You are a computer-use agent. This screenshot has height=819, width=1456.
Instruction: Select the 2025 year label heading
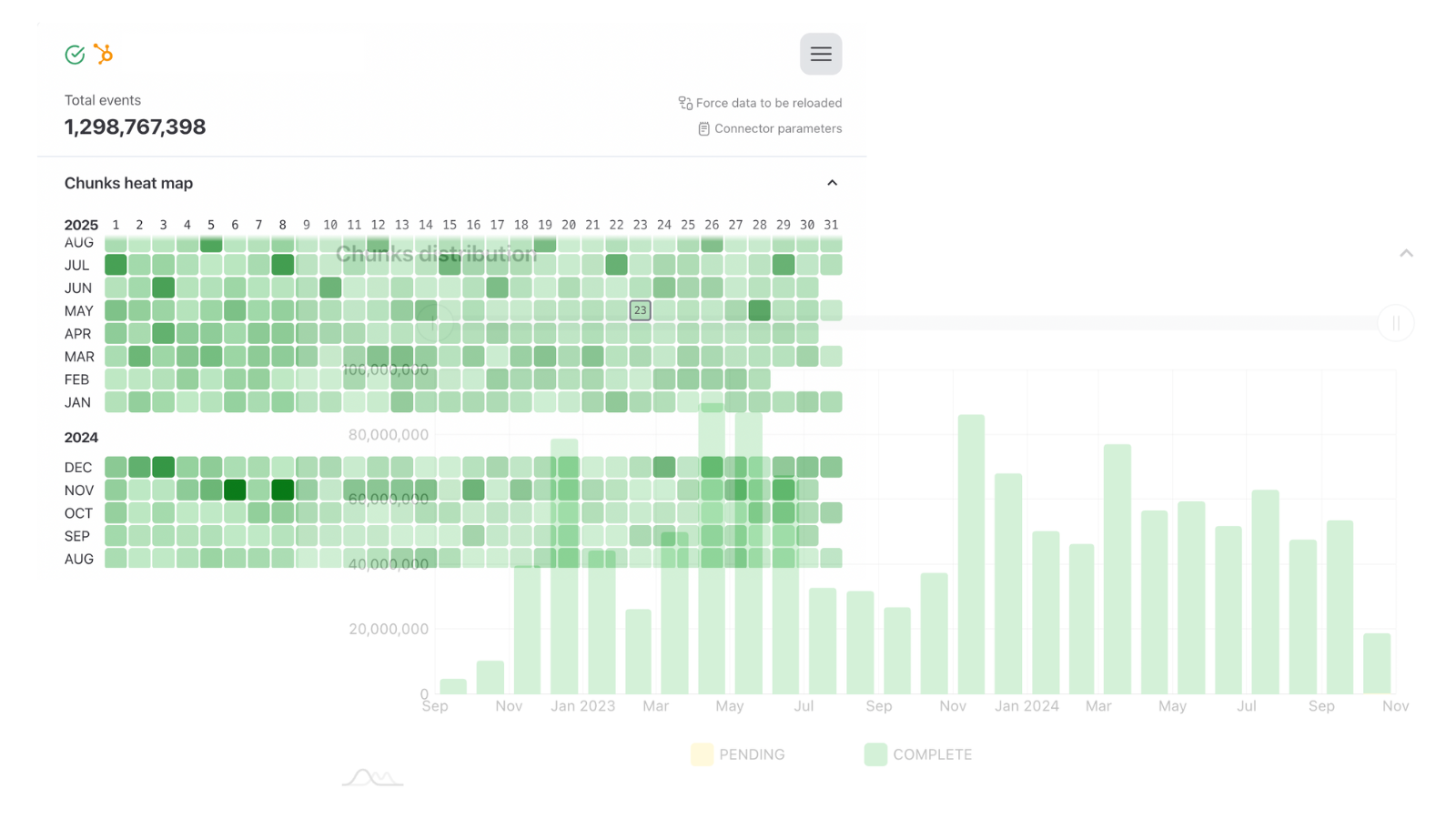81,224
